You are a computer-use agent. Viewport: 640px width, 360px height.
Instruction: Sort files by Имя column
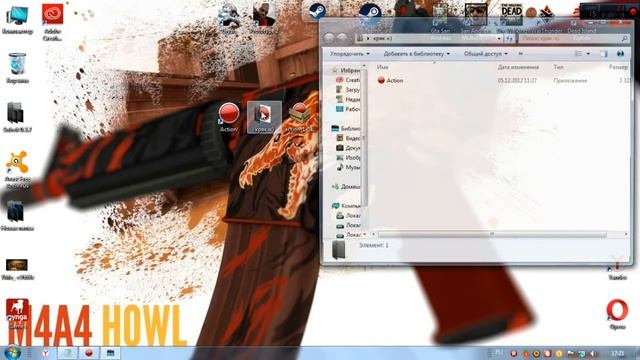click(x=382, y=67)
